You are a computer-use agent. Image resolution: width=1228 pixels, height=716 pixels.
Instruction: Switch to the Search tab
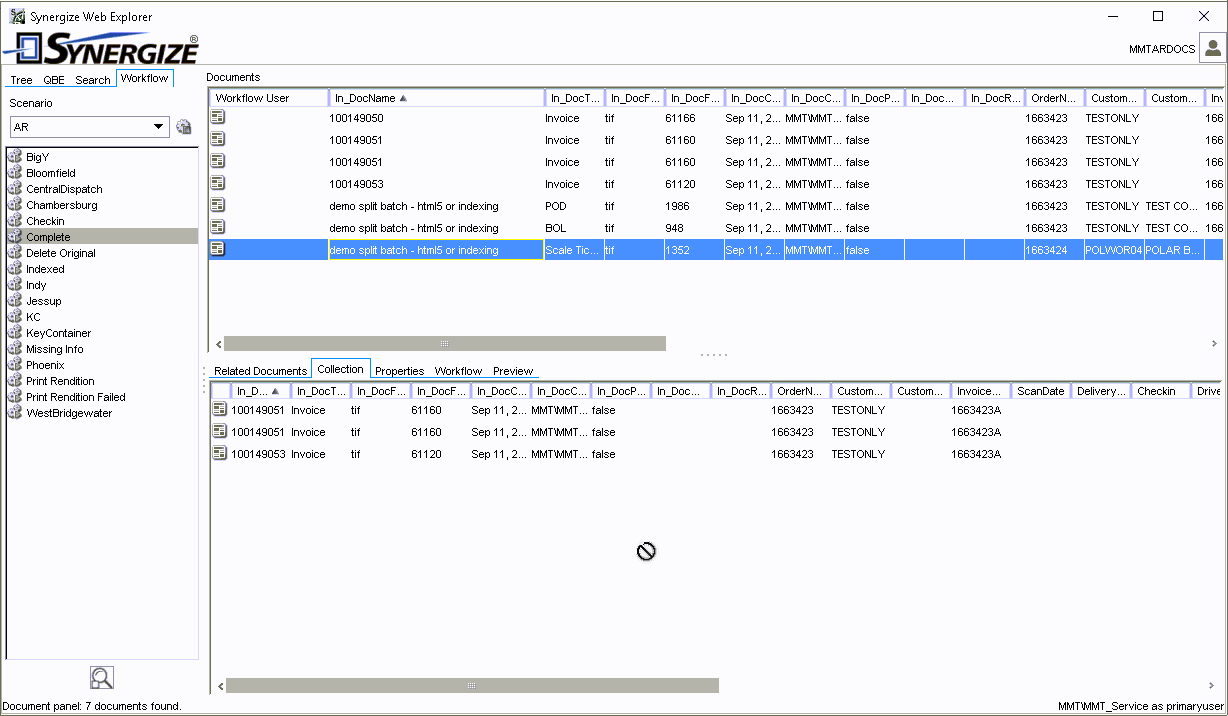point(93,80)
